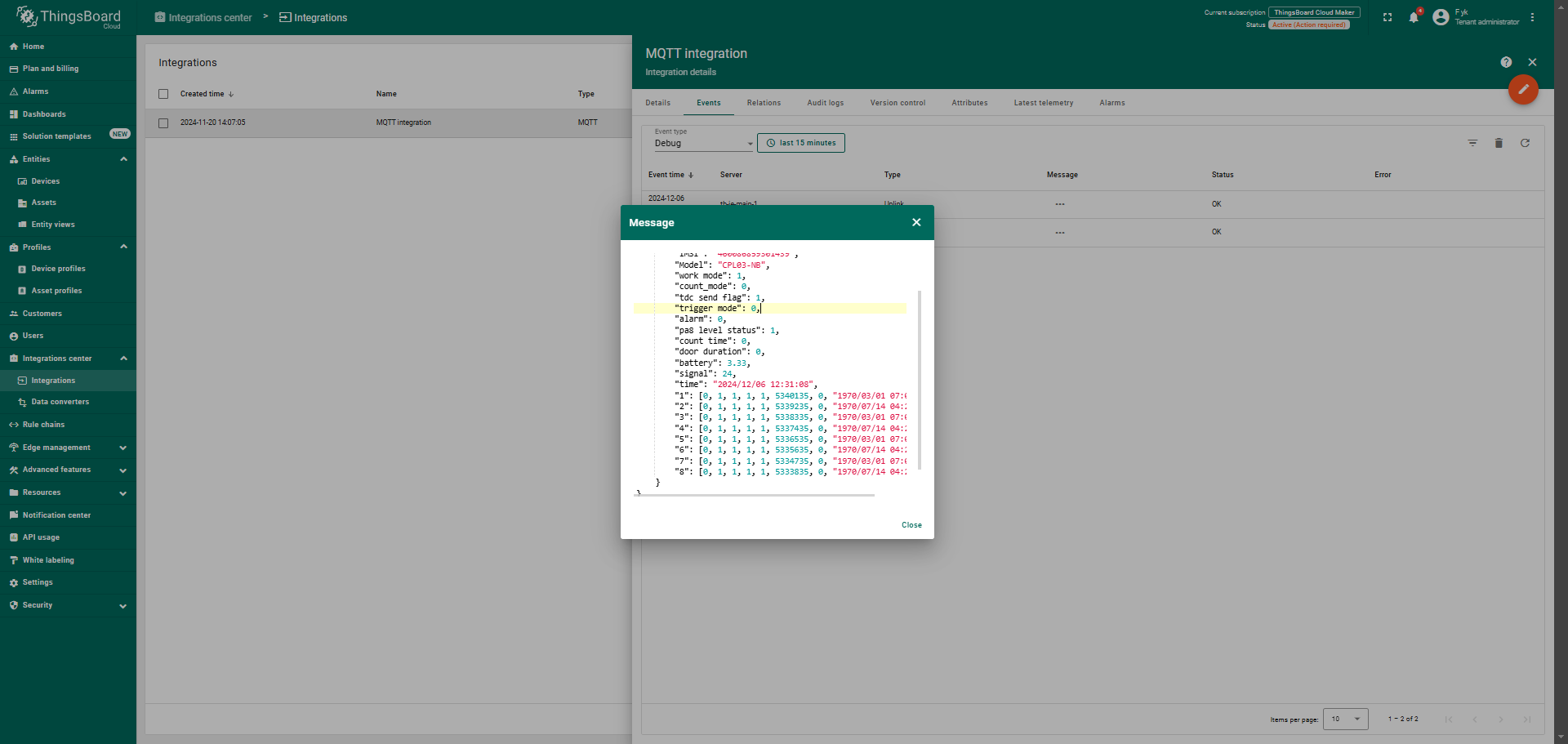
Task: Open Rule chains page
Action: pyautogui.click(x=68, y=425)
